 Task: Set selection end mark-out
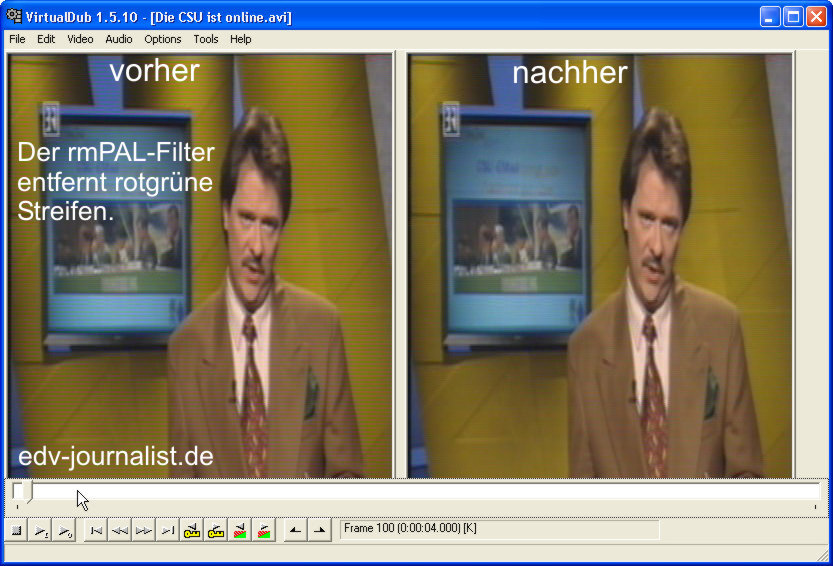tap(319, 530)
